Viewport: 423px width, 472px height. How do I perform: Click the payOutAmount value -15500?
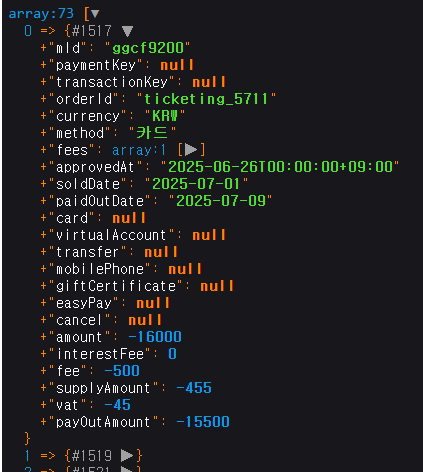pos(203,422)
